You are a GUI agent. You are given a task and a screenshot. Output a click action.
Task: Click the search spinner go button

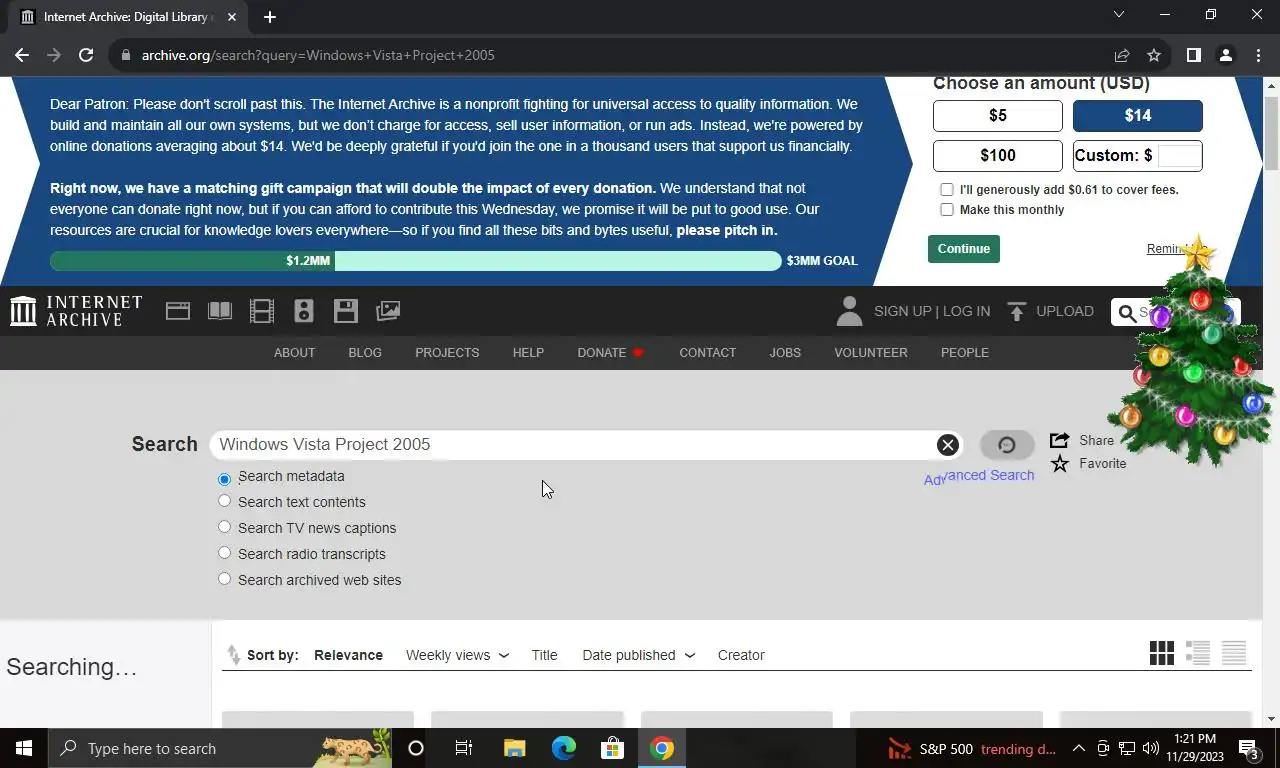(1007, 445)
